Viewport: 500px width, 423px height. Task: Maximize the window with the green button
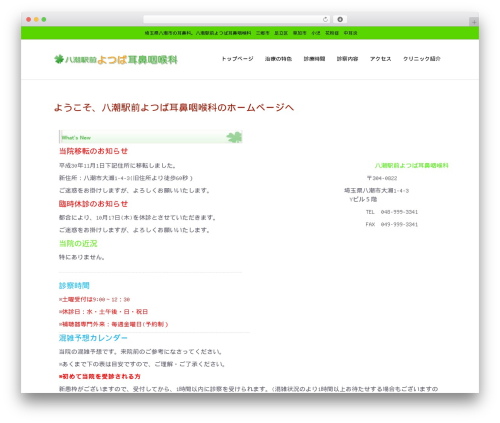[44, 19]
